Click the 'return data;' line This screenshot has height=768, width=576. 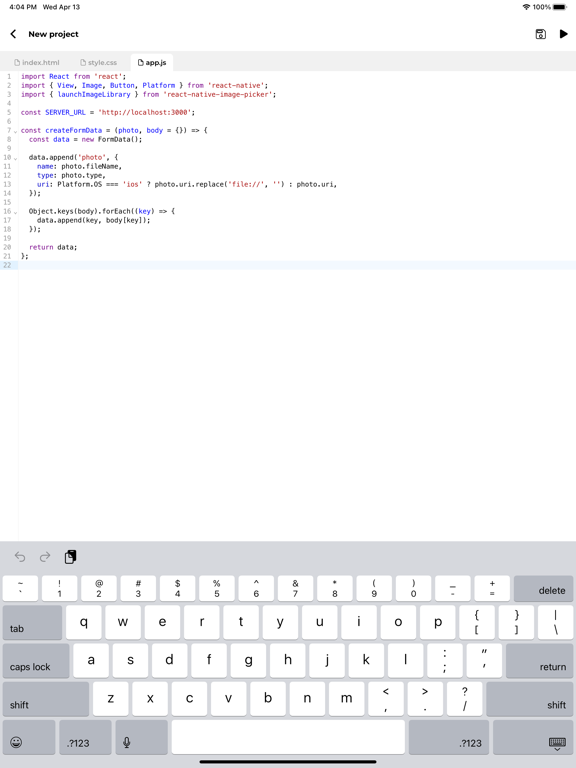click(x=53, y=247)
